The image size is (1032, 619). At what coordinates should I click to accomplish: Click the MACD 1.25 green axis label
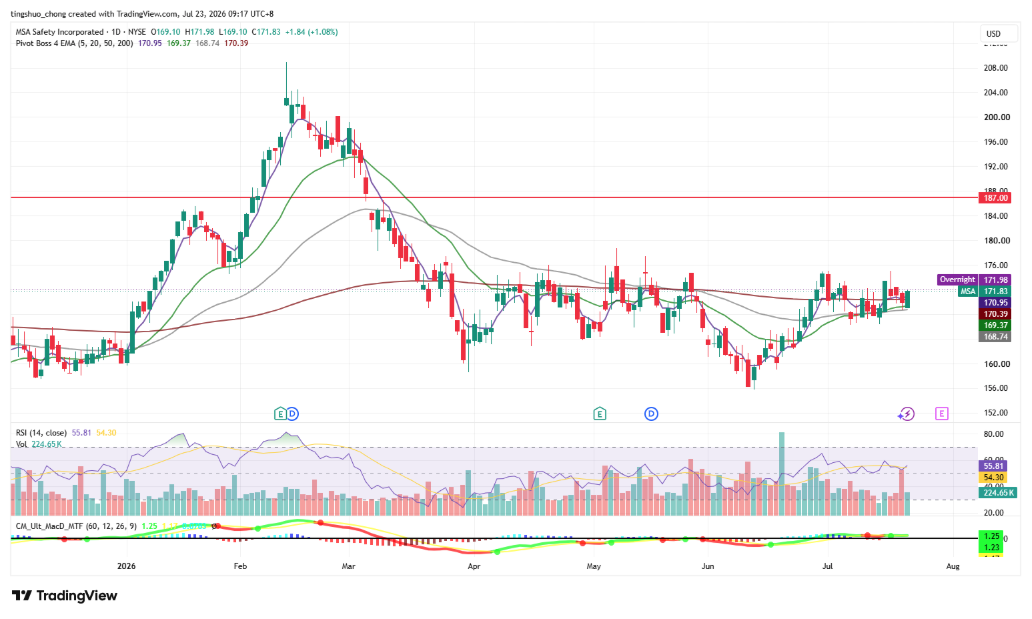tap(992, 536)
